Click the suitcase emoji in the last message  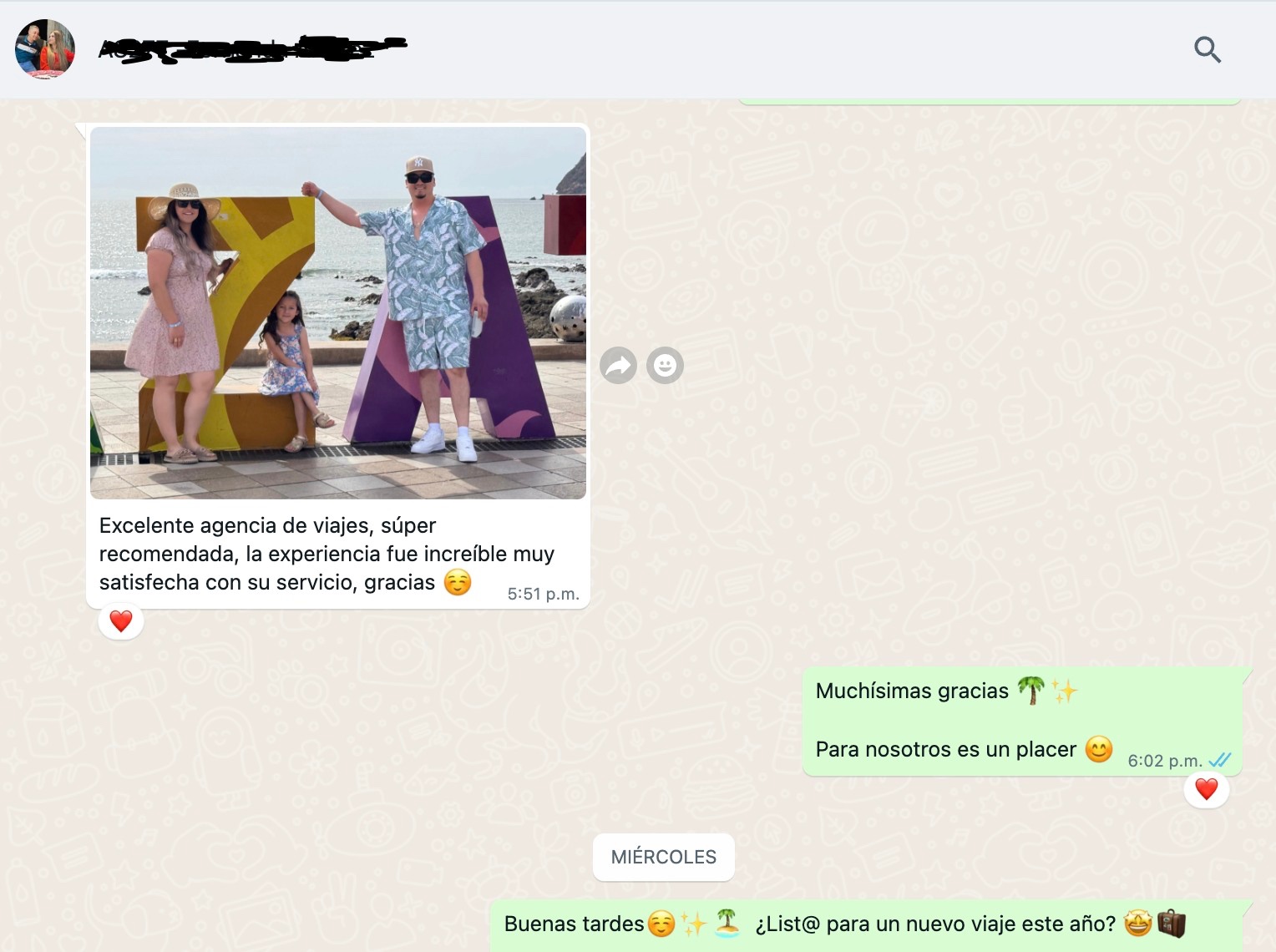click(x=1171, y=924)
